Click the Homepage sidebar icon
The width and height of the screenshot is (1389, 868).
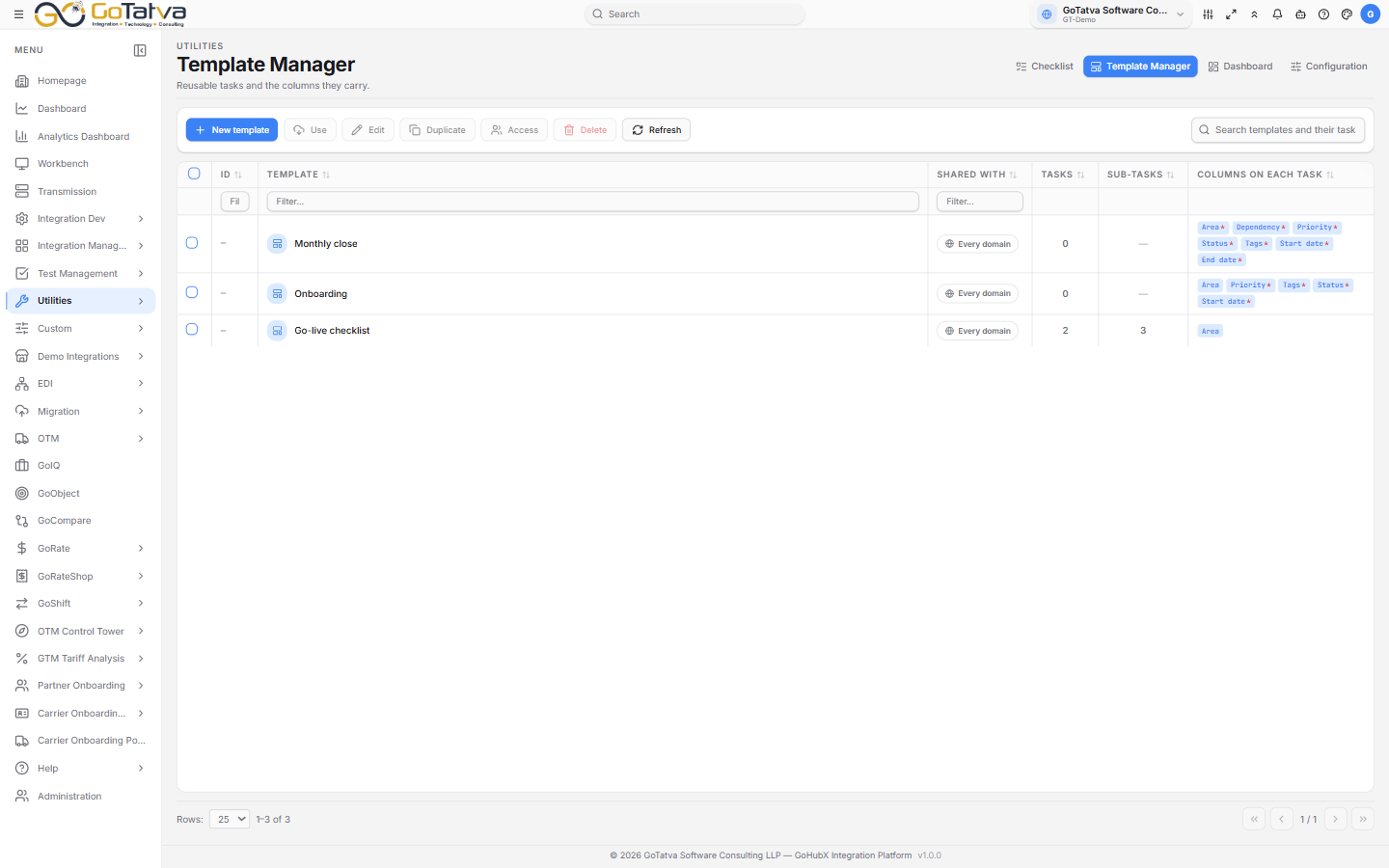22,81
